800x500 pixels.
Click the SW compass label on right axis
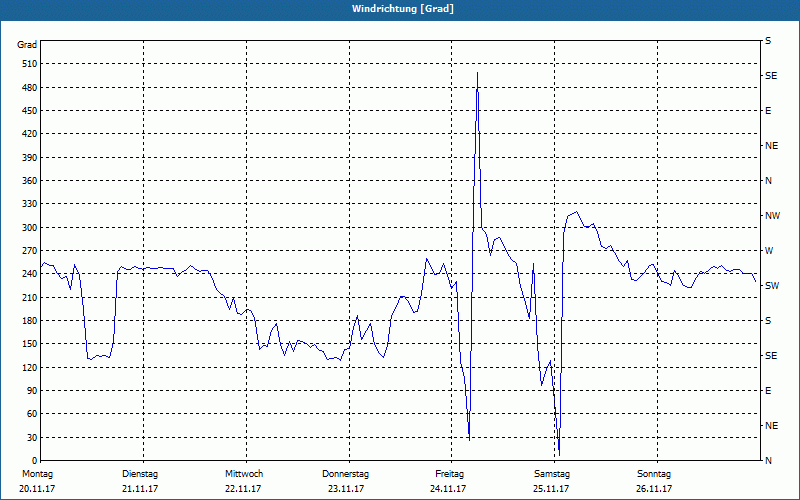pyautogui.click(x=772, y=286)
